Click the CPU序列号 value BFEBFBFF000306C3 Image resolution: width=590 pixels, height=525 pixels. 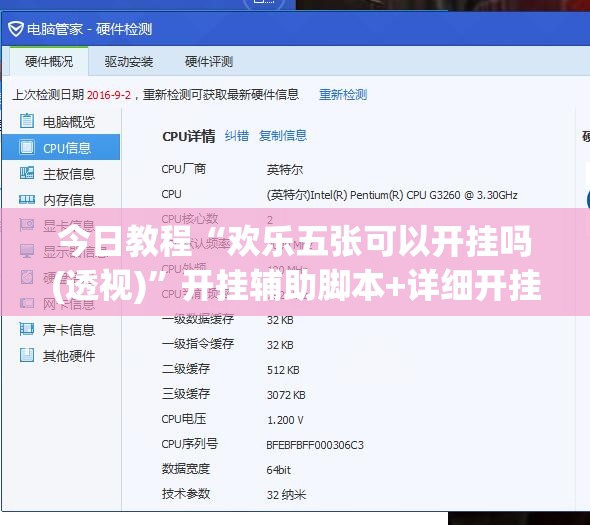click(315, 445)
